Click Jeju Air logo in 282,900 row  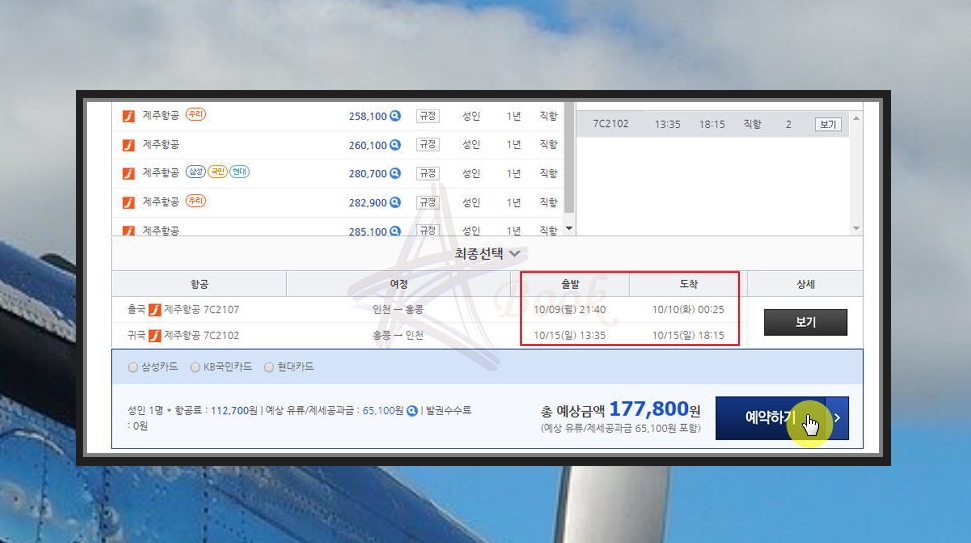click(x=129, y=202)
